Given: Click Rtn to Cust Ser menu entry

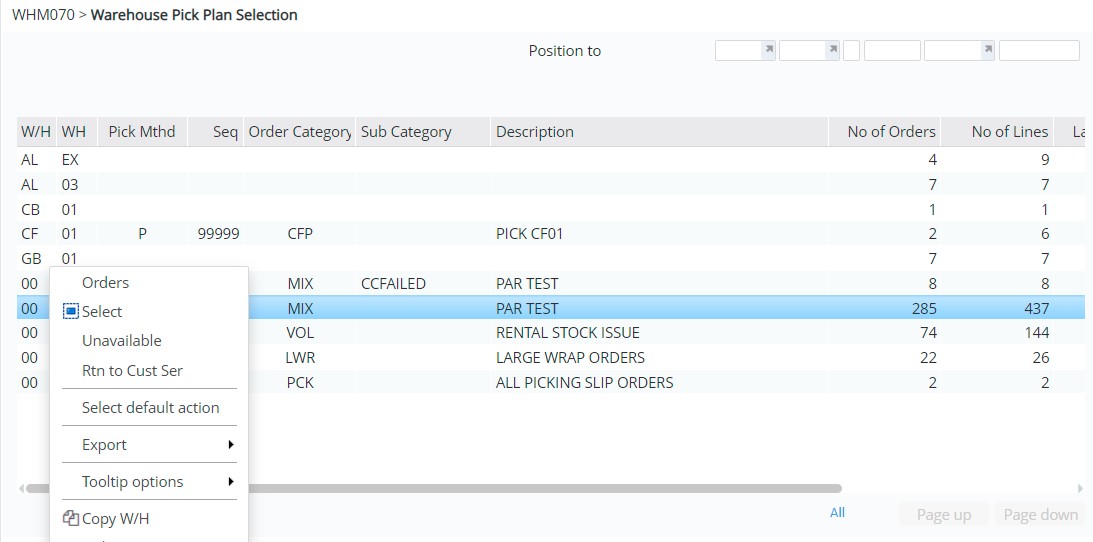Looking at the screenshot, I should coord(132,371).
